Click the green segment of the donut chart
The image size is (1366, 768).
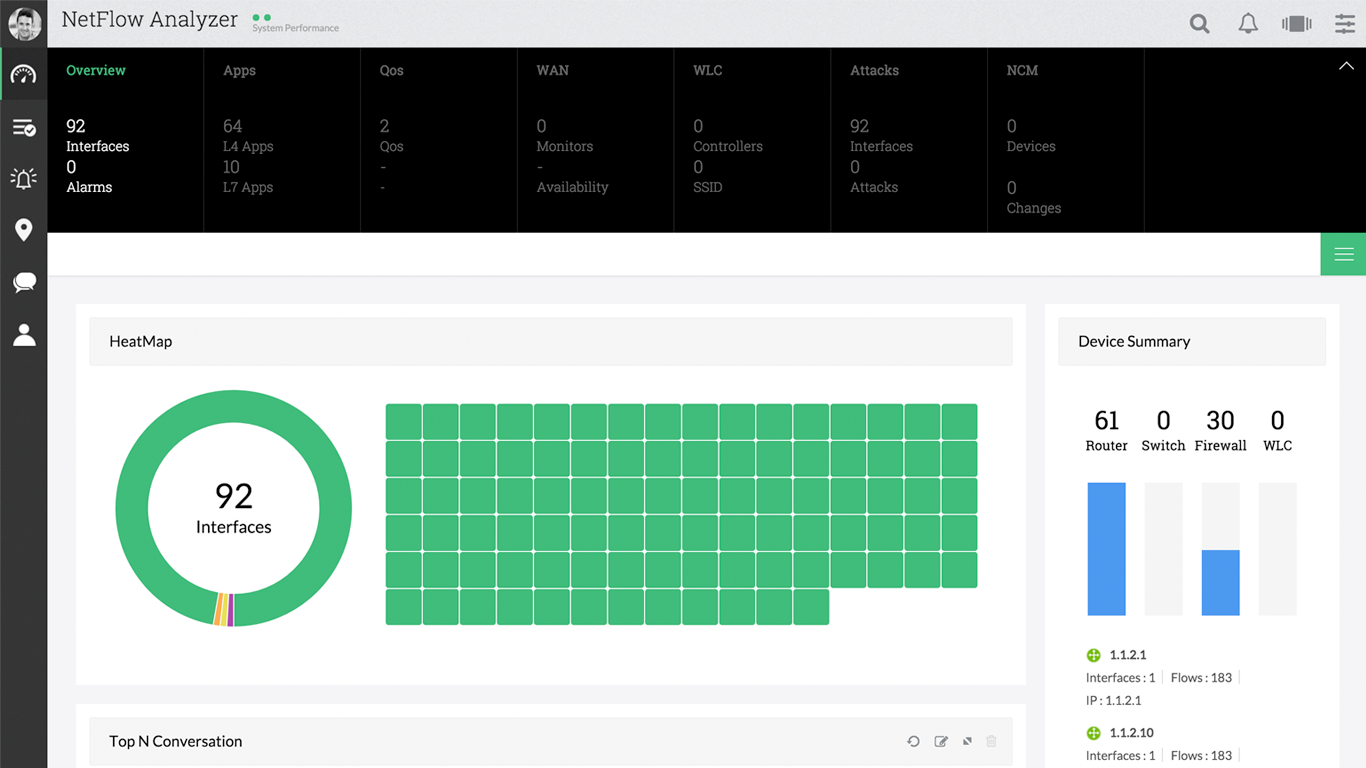coord(233,406)
